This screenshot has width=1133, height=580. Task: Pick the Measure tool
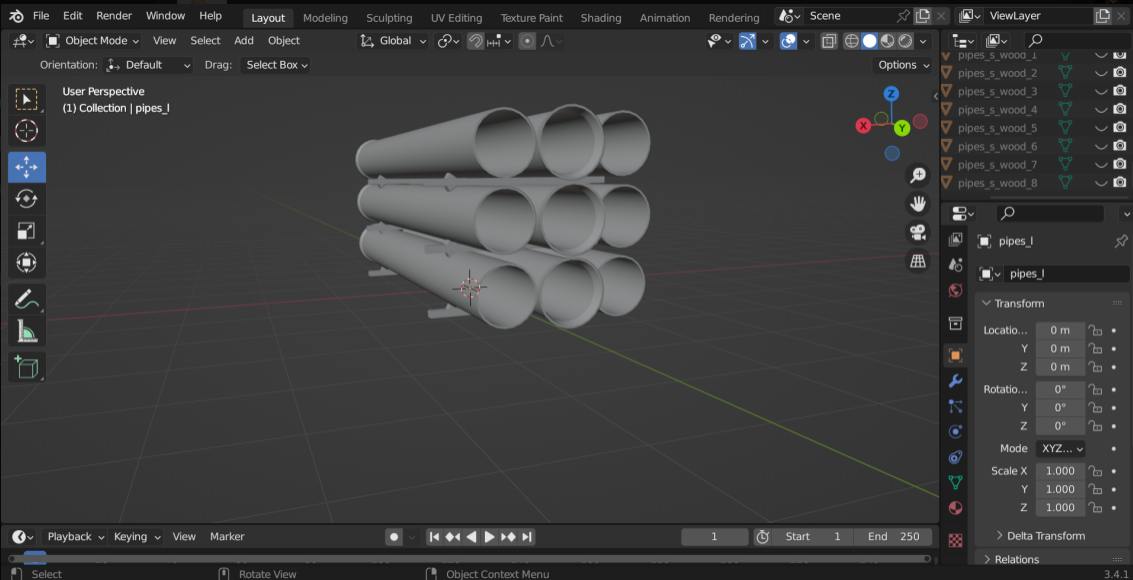pos(27,331)
